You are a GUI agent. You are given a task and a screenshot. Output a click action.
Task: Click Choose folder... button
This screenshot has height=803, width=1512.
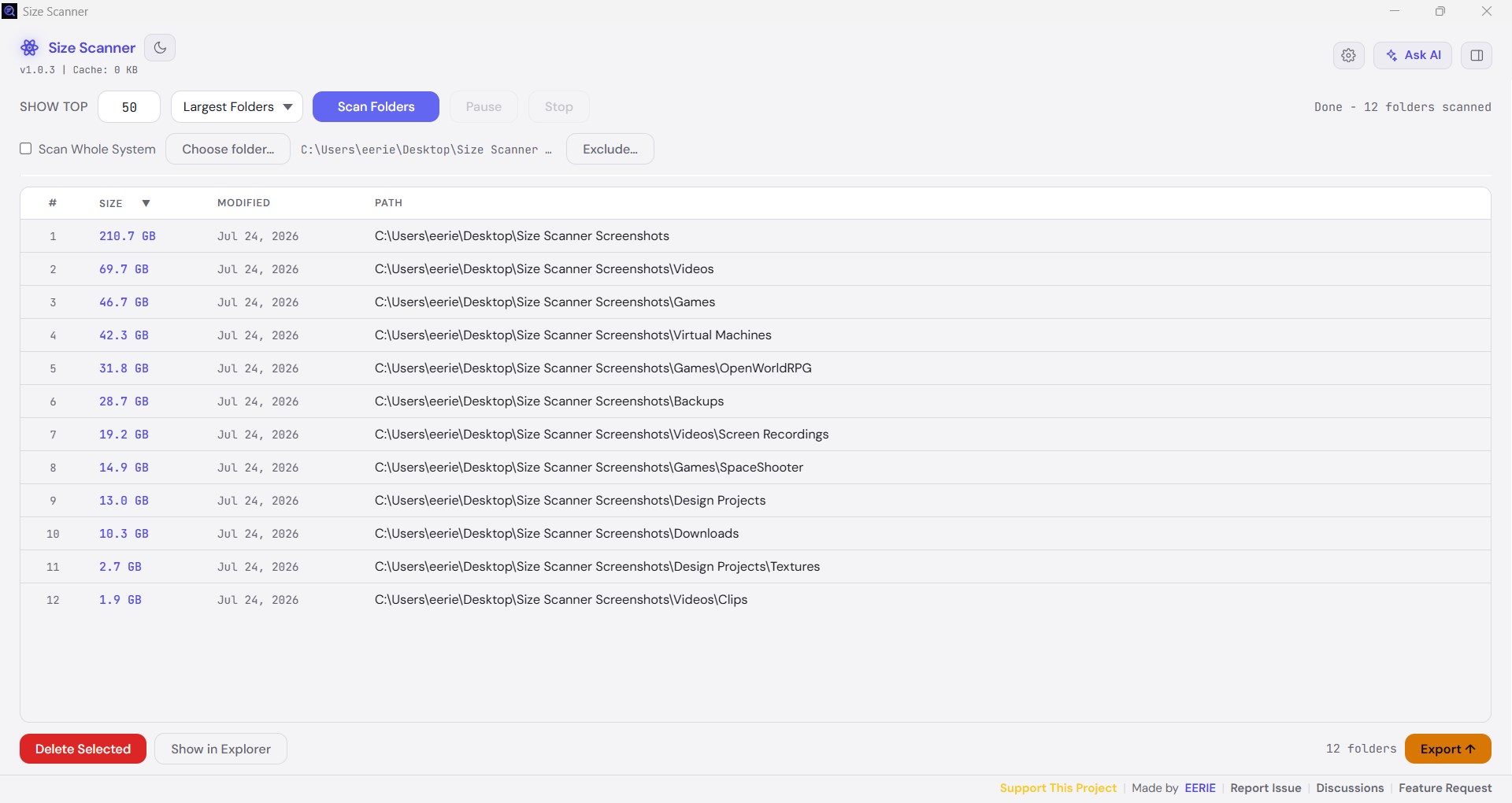tap(228, 149)
